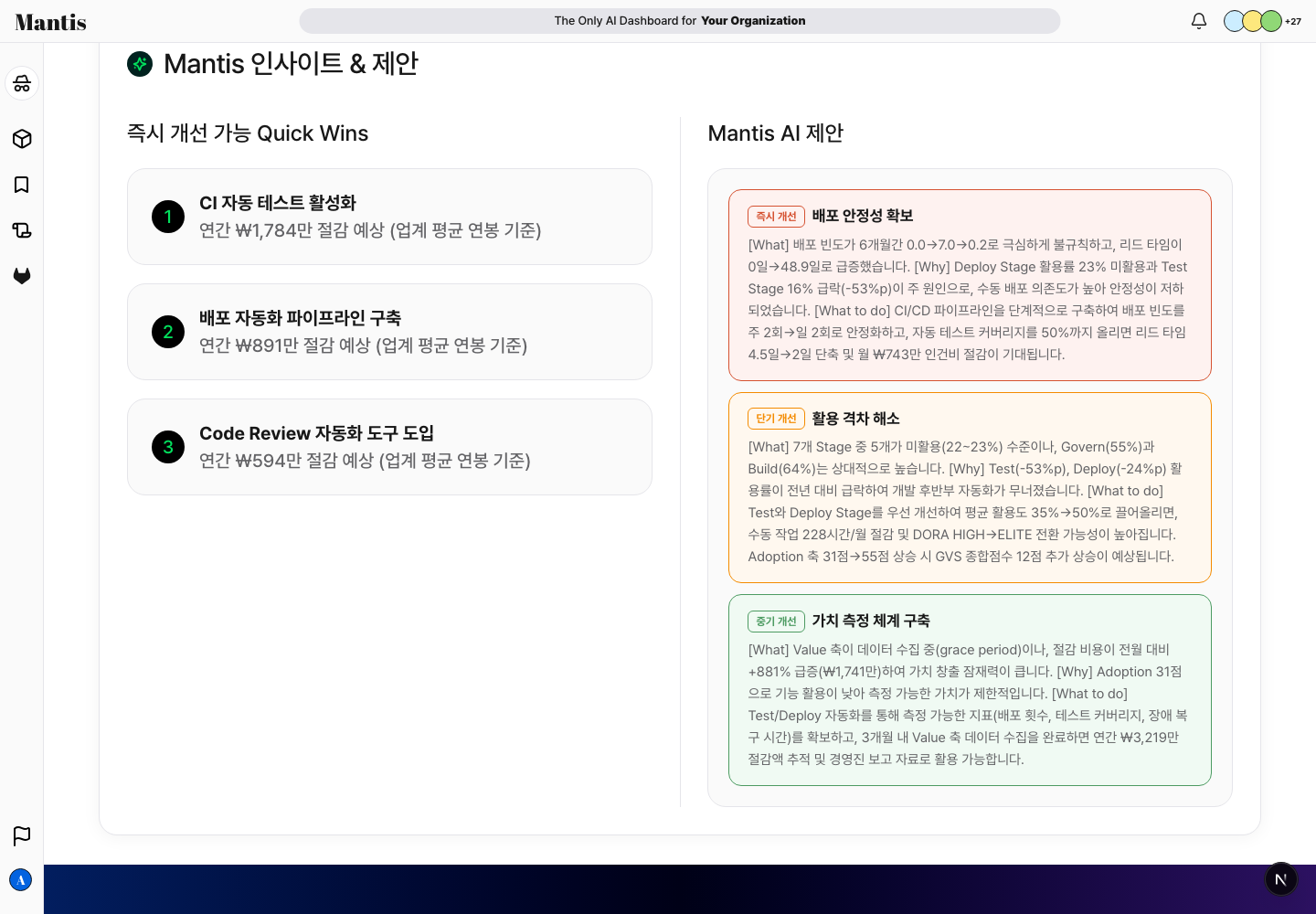The image size is (1316, 914).
Task: Click the green value measurement proposal body text
Action: click(969, 705)
